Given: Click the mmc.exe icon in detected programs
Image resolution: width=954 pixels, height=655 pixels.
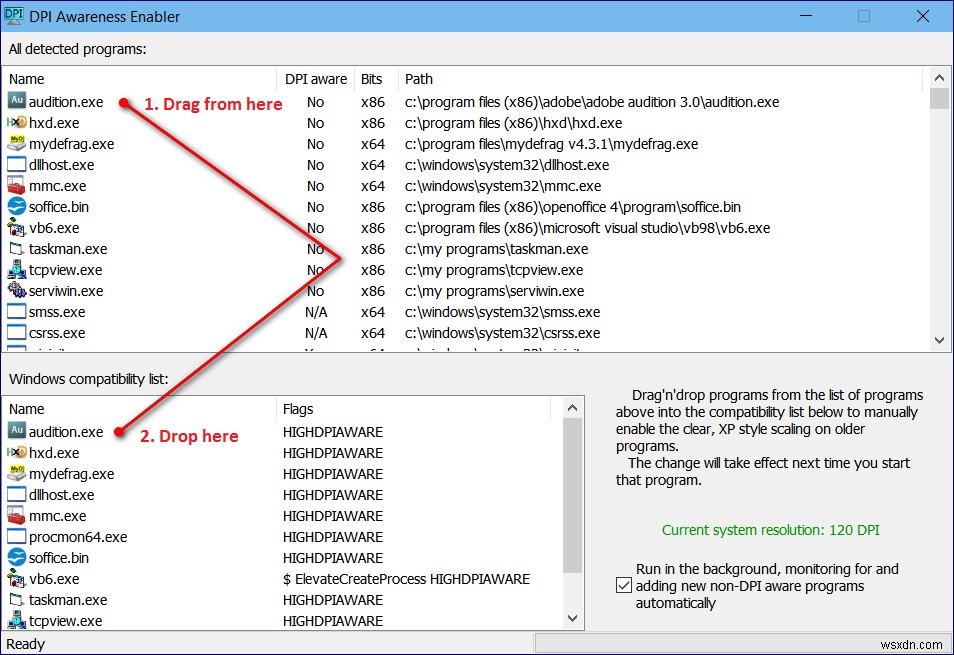Looking at the screenshot, I should pyautogui.click(x=16, y=185).
